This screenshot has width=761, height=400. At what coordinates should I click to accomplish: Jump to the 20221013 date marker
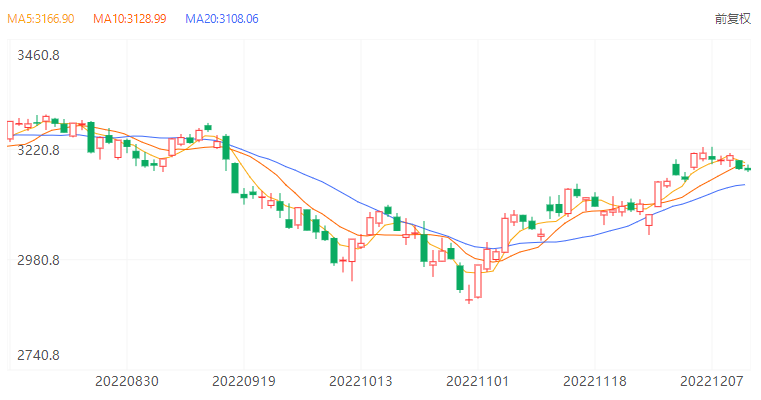point(361,381)
